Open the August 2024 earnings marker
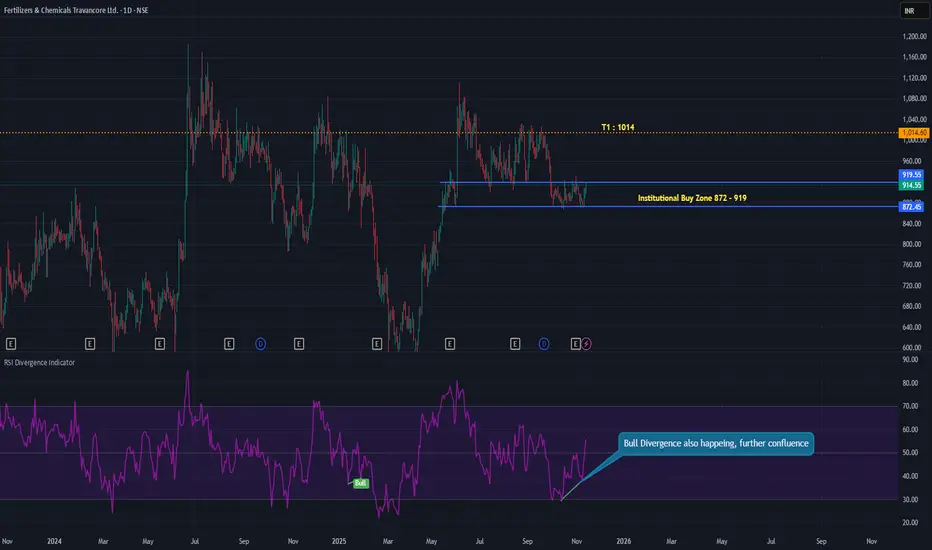The height and width of the screenshot is (550, 932). [x=229, y=344]
